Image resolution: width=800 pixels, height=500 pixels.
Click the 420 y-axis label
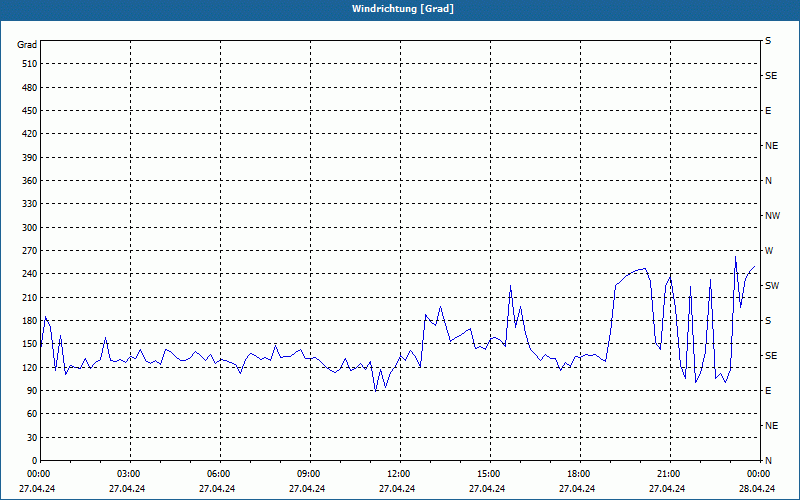coord(30,134)
